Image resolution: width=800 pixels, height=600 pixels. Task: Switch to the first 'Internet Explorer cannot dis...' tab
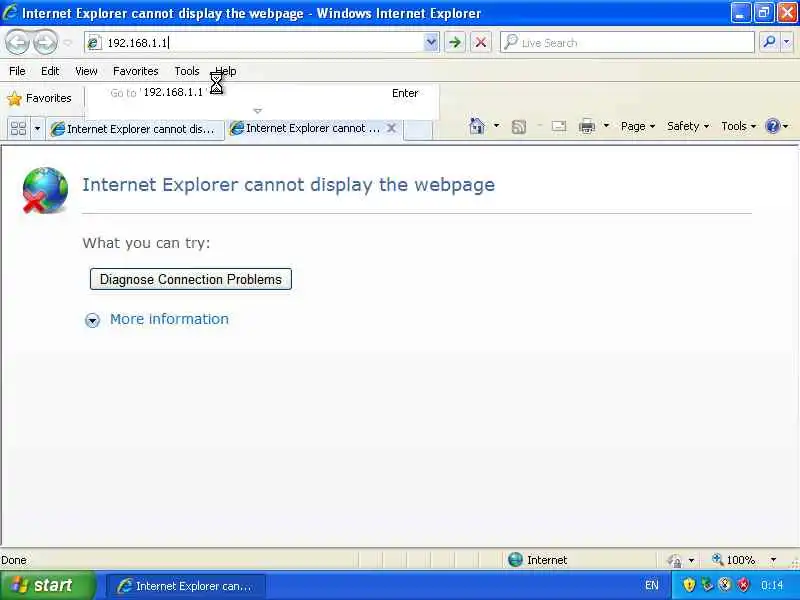135,129
